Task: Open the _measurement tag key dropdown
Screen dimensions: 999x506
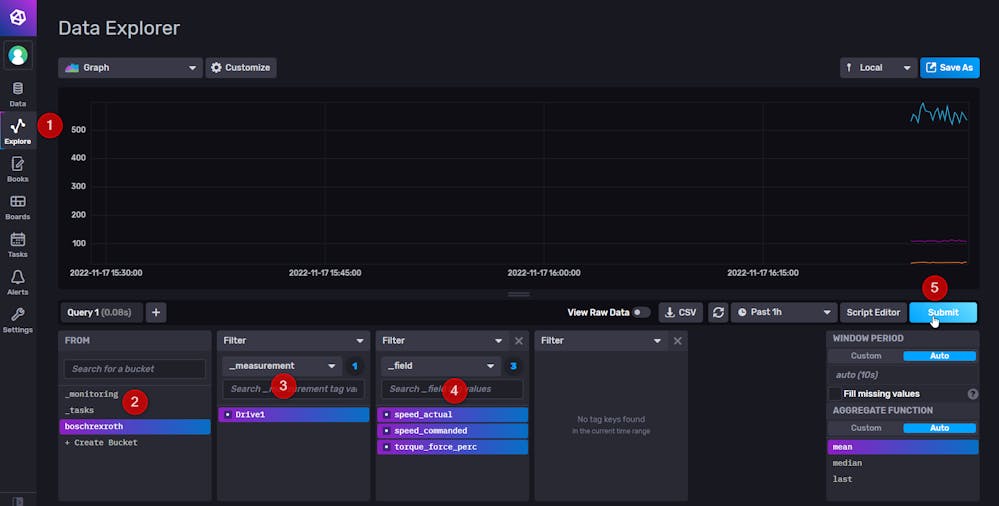Action: coord(282,366)
